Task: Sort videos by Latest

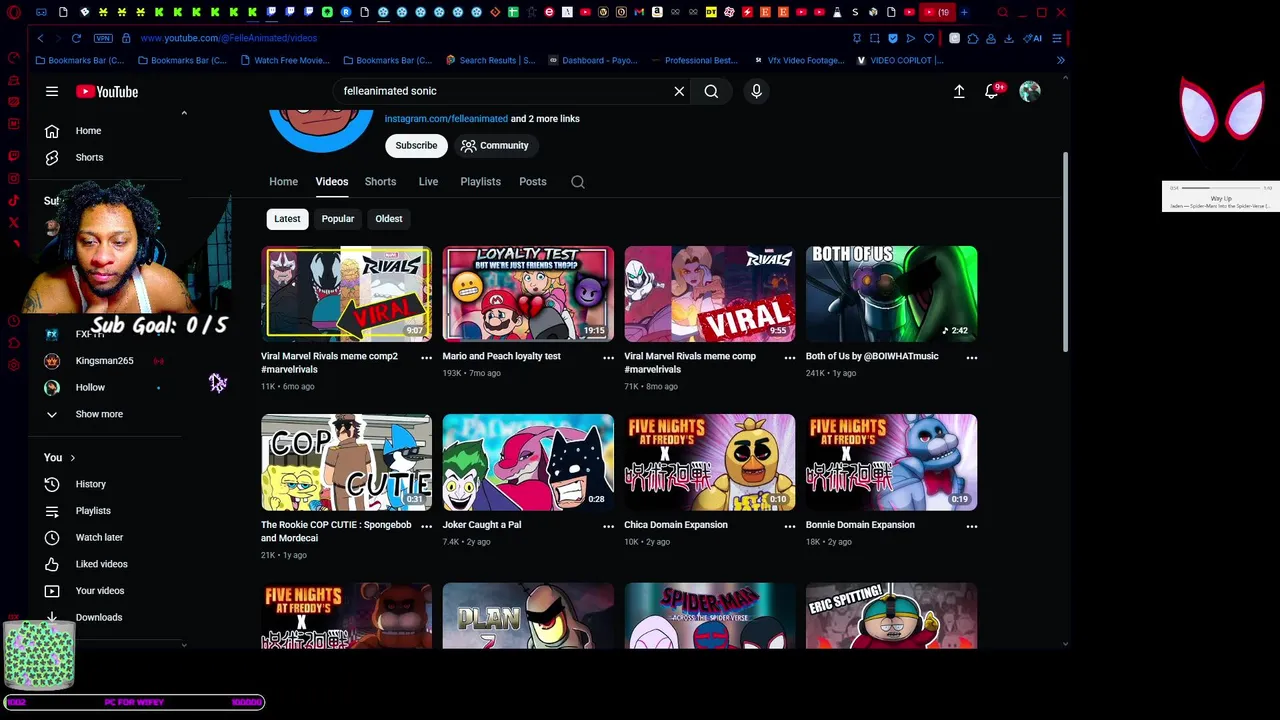Action: [287, 219]
